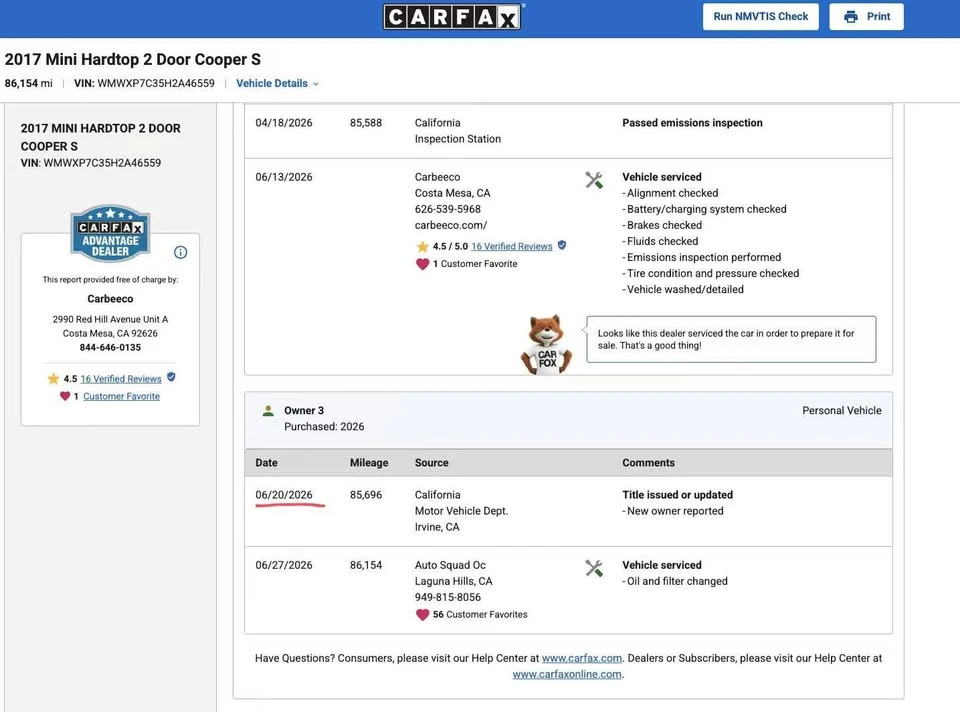Click the printer icon on Print button
The image size is (960, 712).
pos(850,17)
